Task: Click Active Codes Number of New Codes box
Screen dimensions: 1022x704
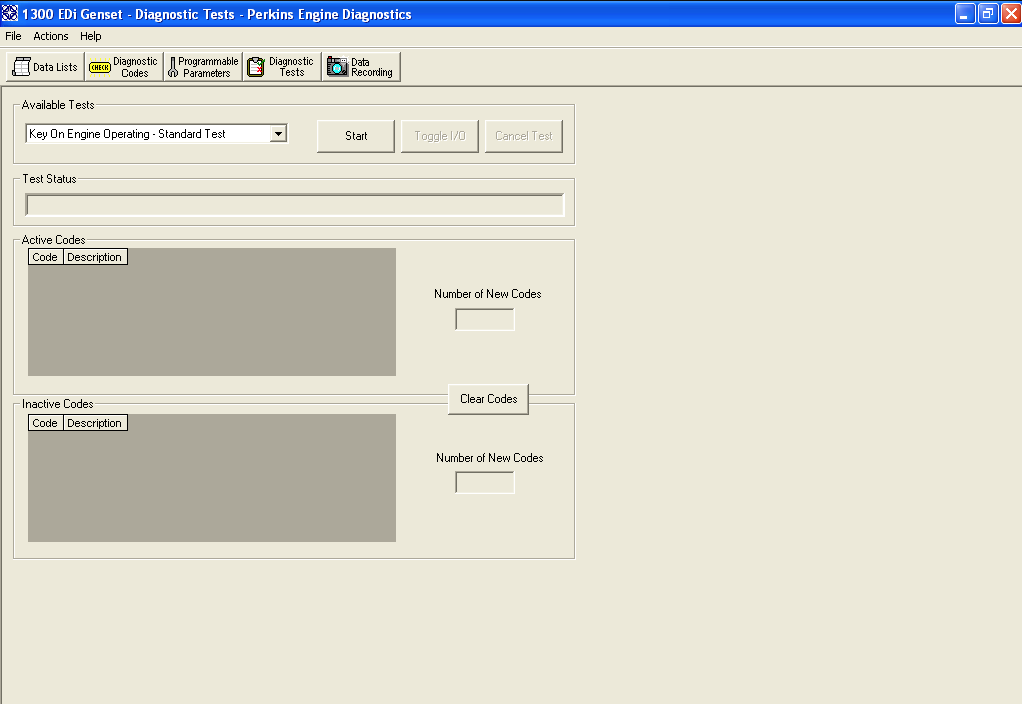Action: [484, 319]
